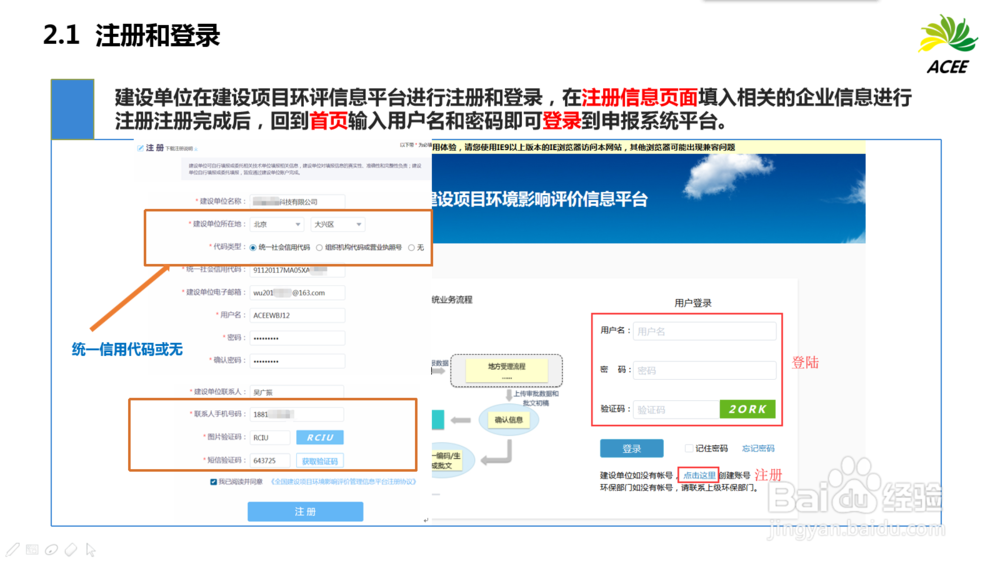Click the yellow IE9 browser notice bar
The height and width of the screenshot is (563, 1000).
pos(648,147)
